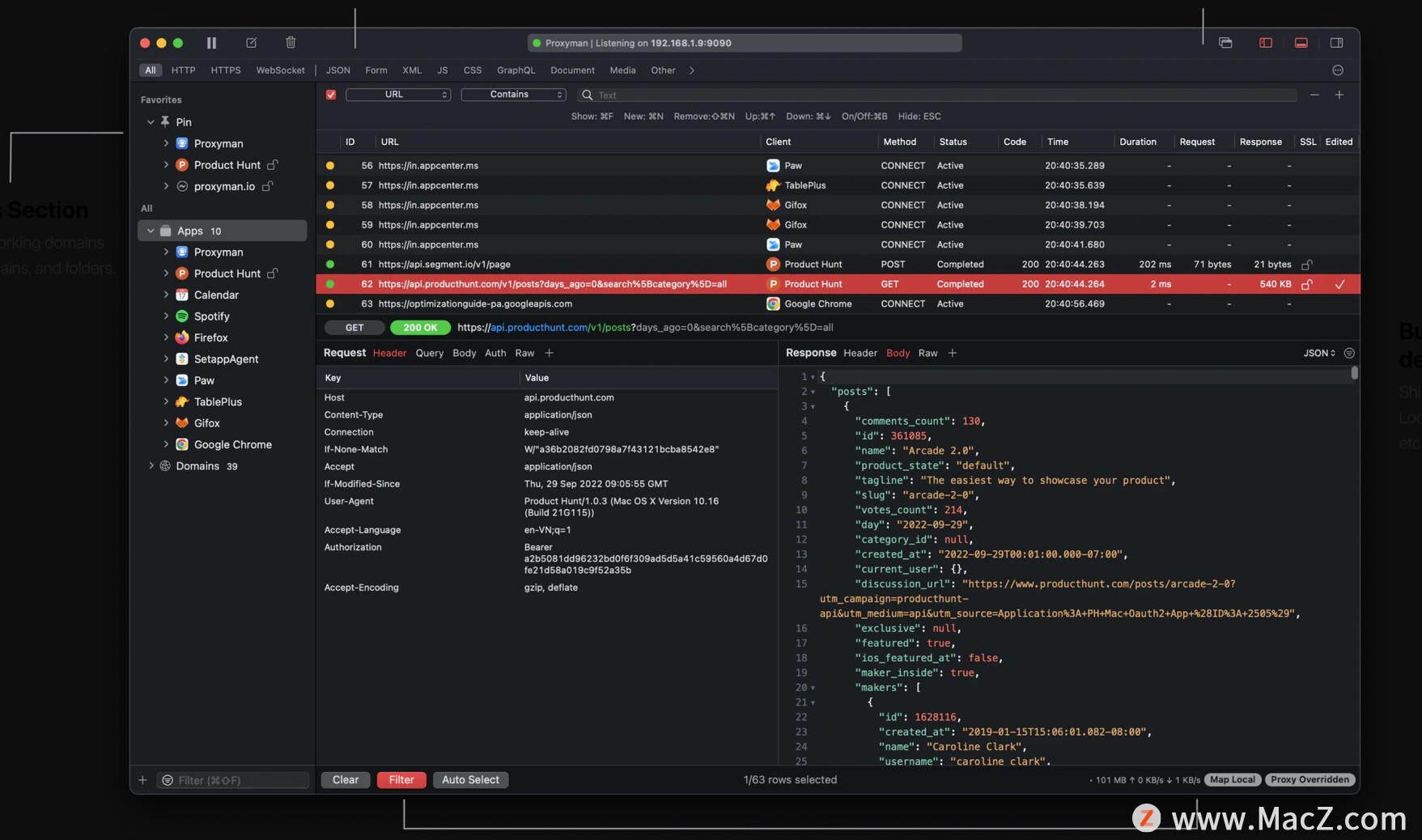Toggle the red Filter button
1422x840 pixels.
pos(401,780)
